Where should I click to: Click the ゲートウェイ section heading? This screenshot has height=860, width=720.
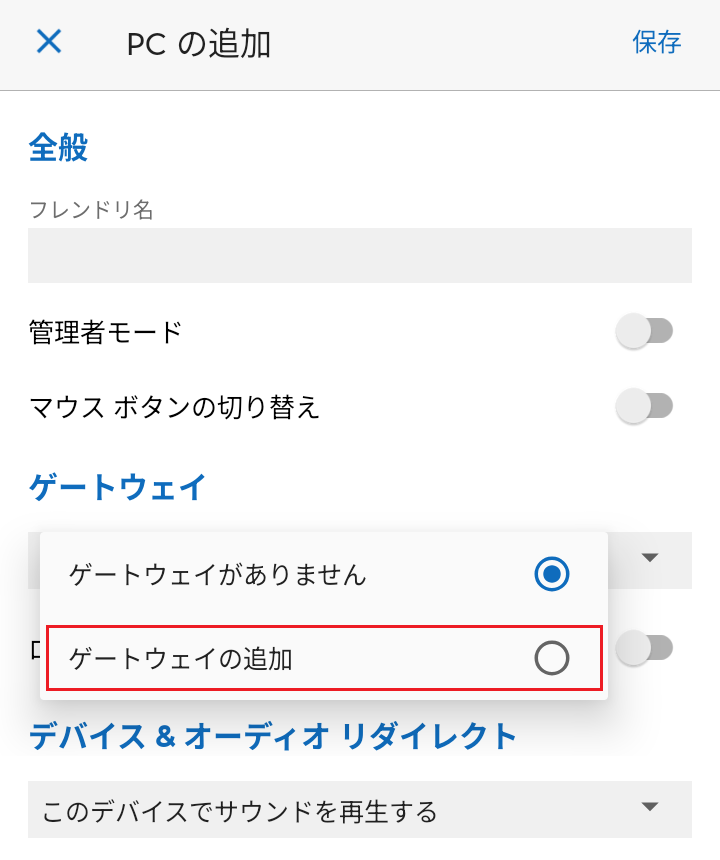tap(118, 487)
